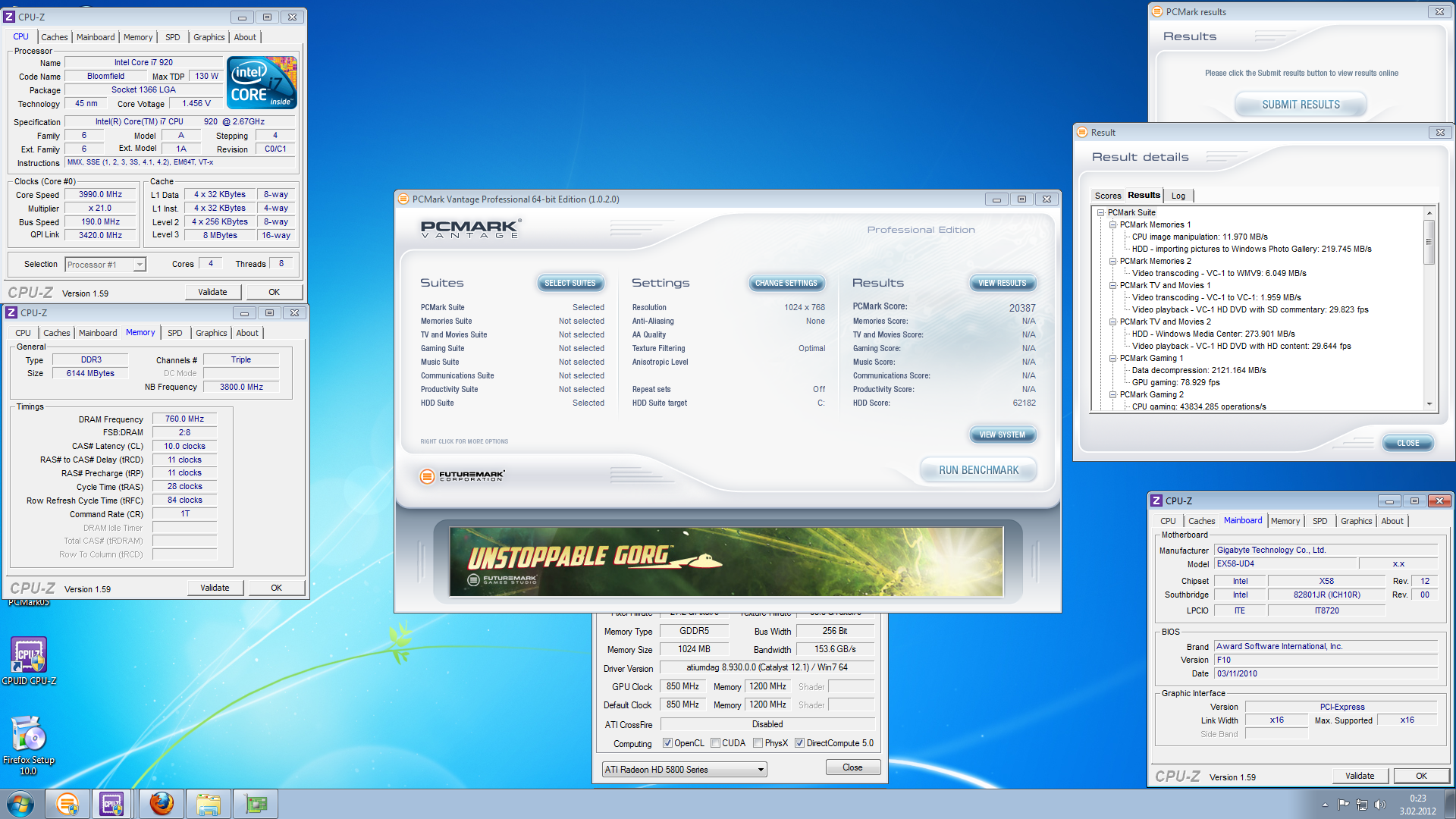Click the Intel Core i7 logo
1456x819 pixels.
262,83
